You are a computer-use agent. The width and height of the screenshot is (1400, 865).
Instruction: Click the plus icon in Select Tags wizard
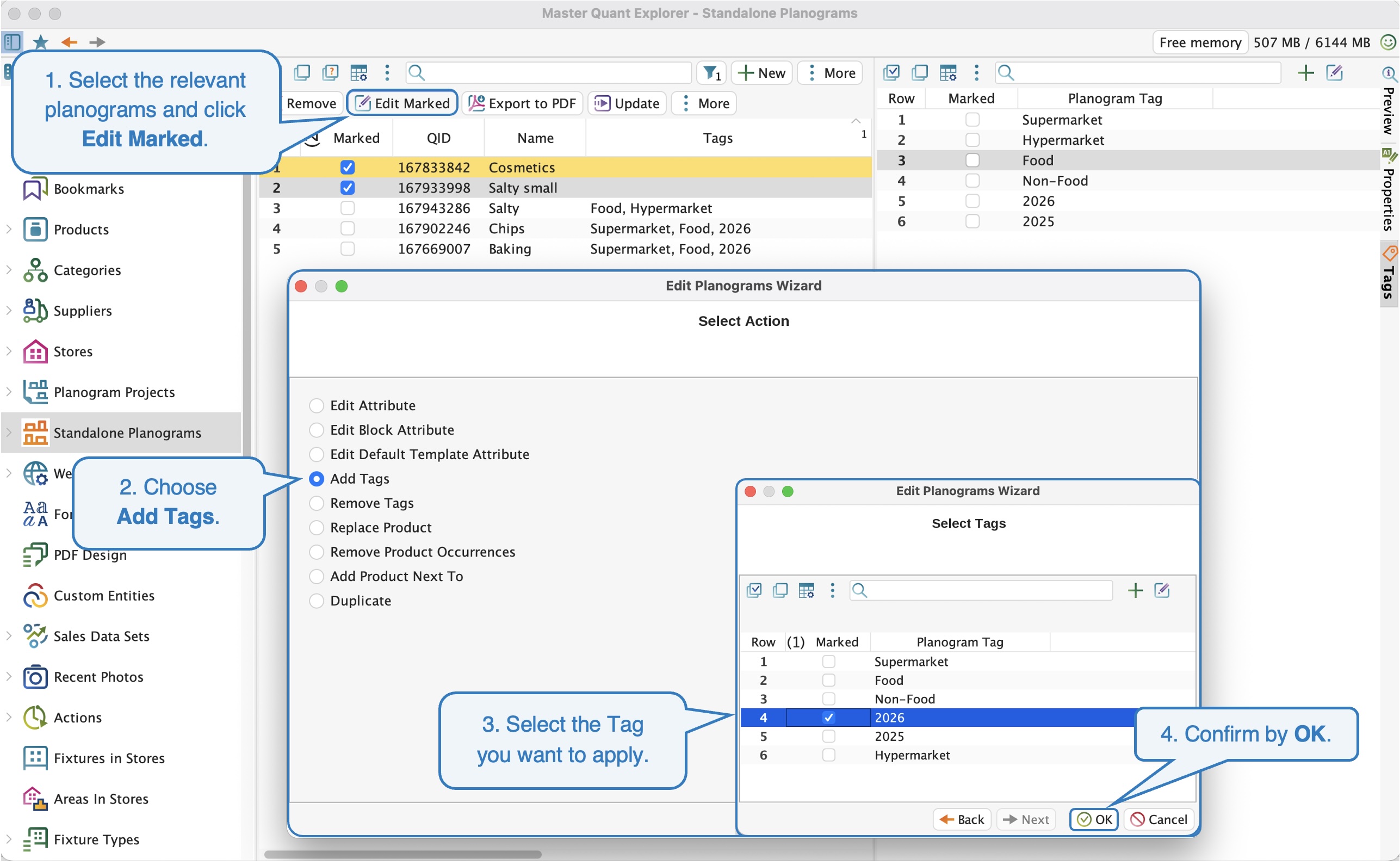[x=1135, y=590]
